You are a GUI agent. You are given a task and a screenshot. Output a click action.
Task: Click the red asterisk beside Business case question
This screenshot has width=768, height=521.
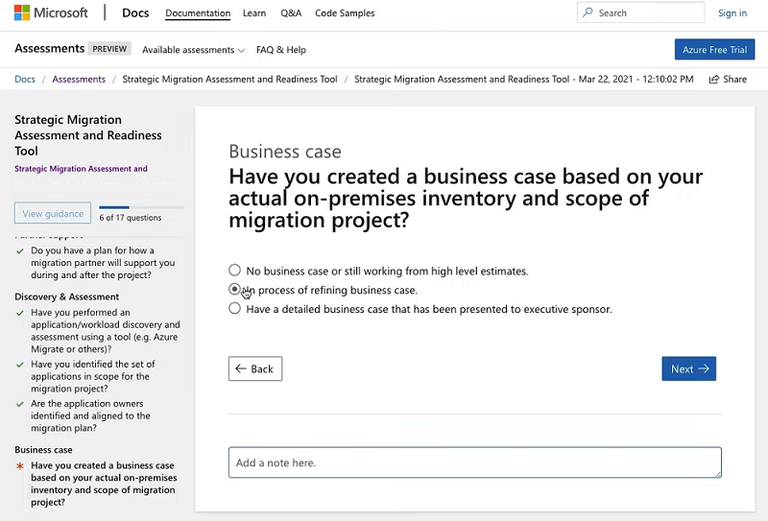(x=20, y=466)
